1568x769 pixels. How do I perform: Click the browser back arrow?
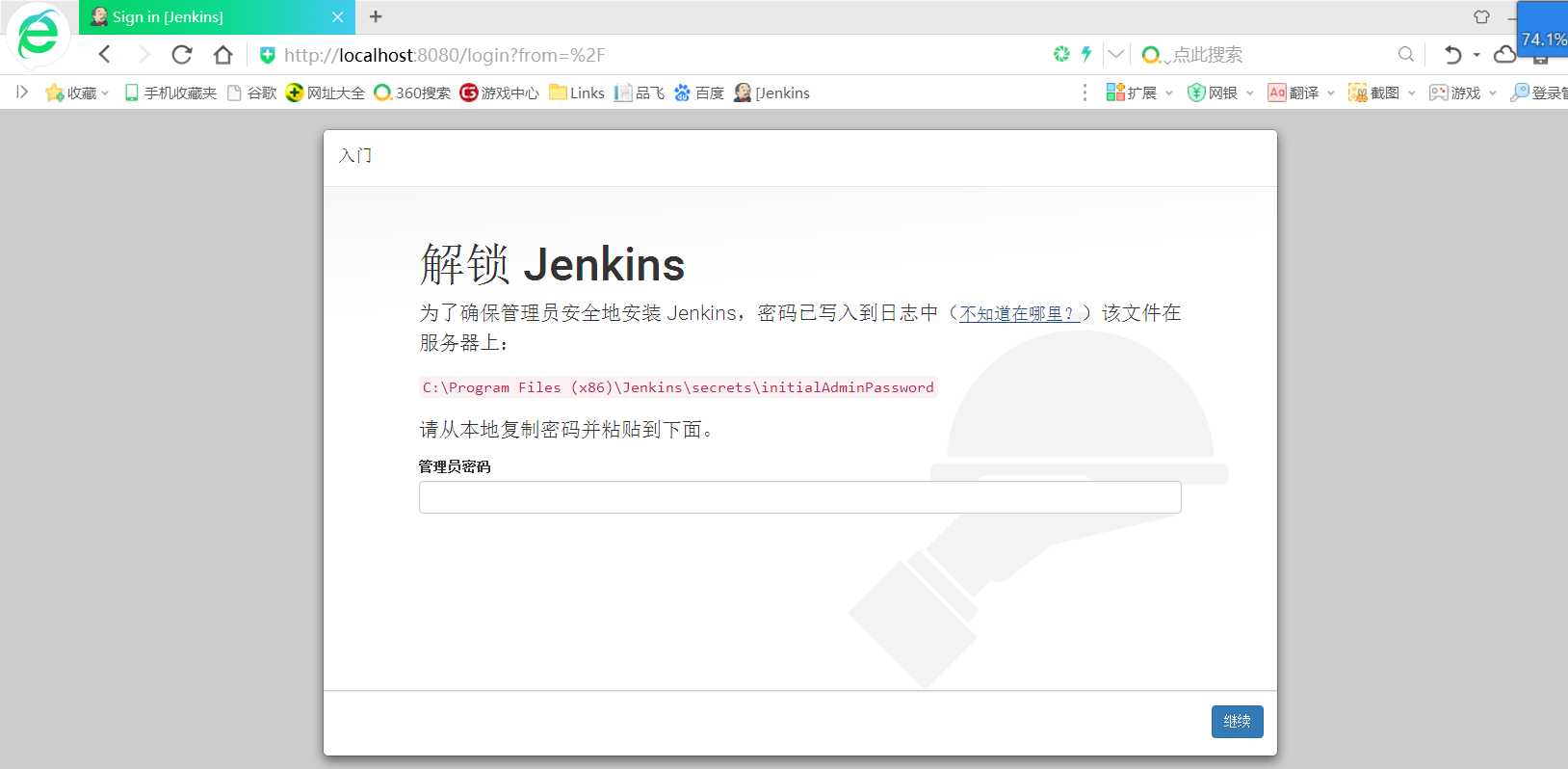click(105, 55)
